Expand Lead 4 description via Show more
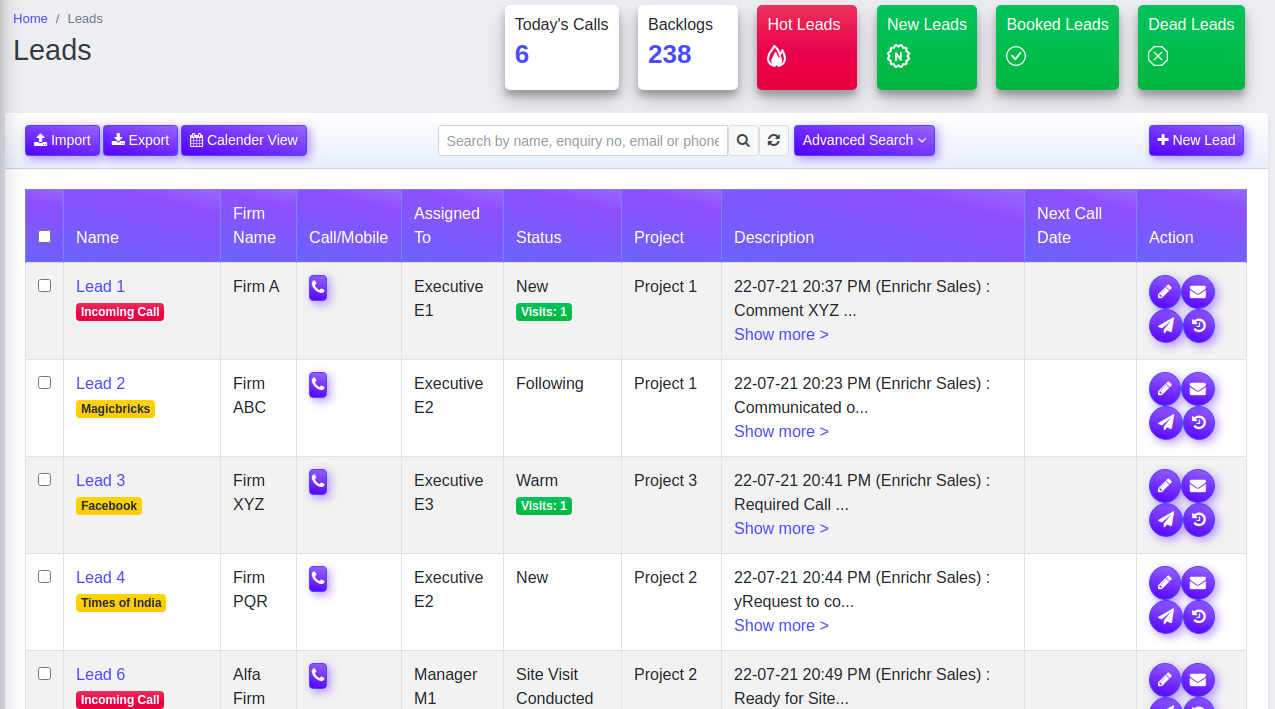This screenshot has width=1275, height=709. coord(781,625)
